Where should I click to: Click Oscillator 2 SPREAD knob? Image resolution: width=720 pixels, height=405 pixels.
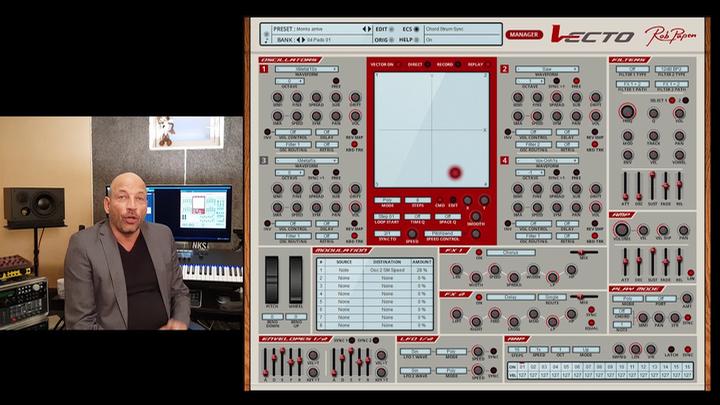coord(557,97)
